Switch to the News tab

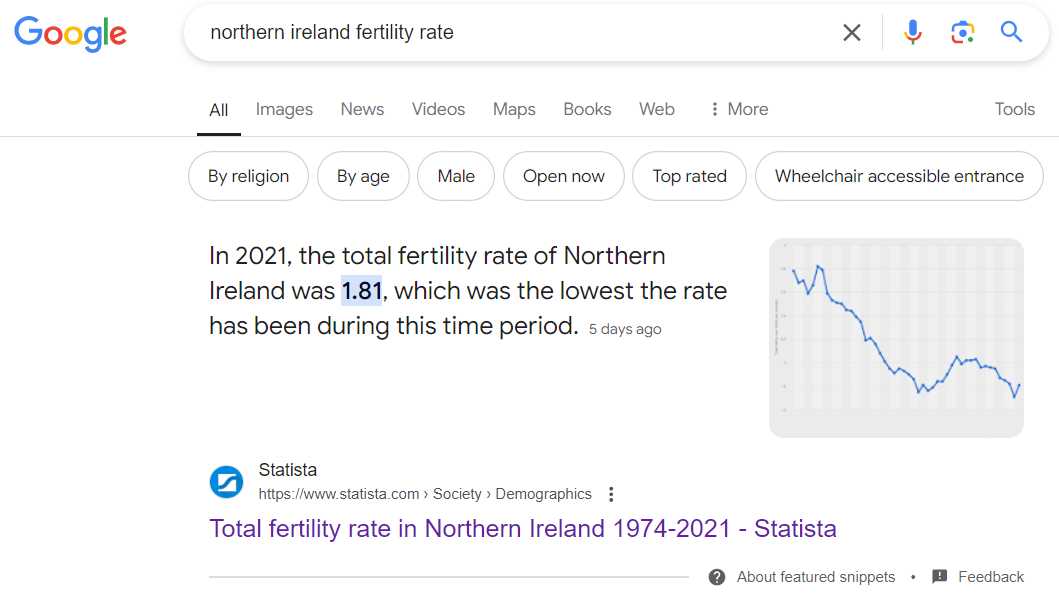point(362,110)
